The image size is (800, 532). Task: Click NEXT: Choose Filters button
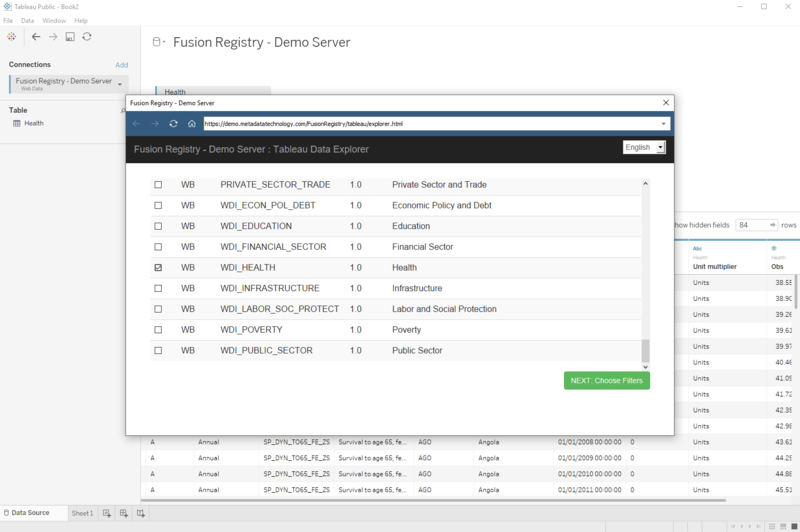pyautogui.click(x=606, y=380)
